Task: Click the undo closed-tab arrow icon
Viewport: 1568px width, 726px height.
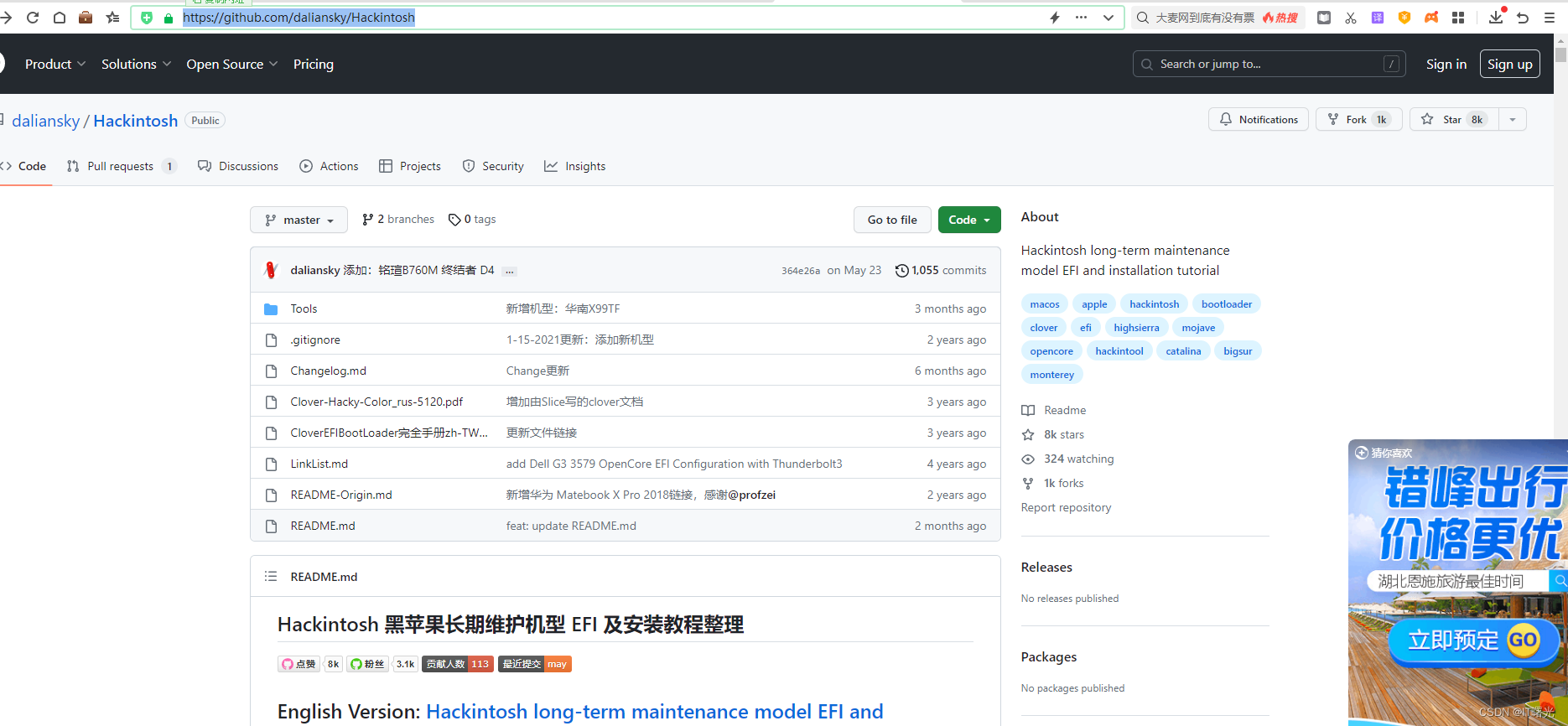Action: [1523, 18]
